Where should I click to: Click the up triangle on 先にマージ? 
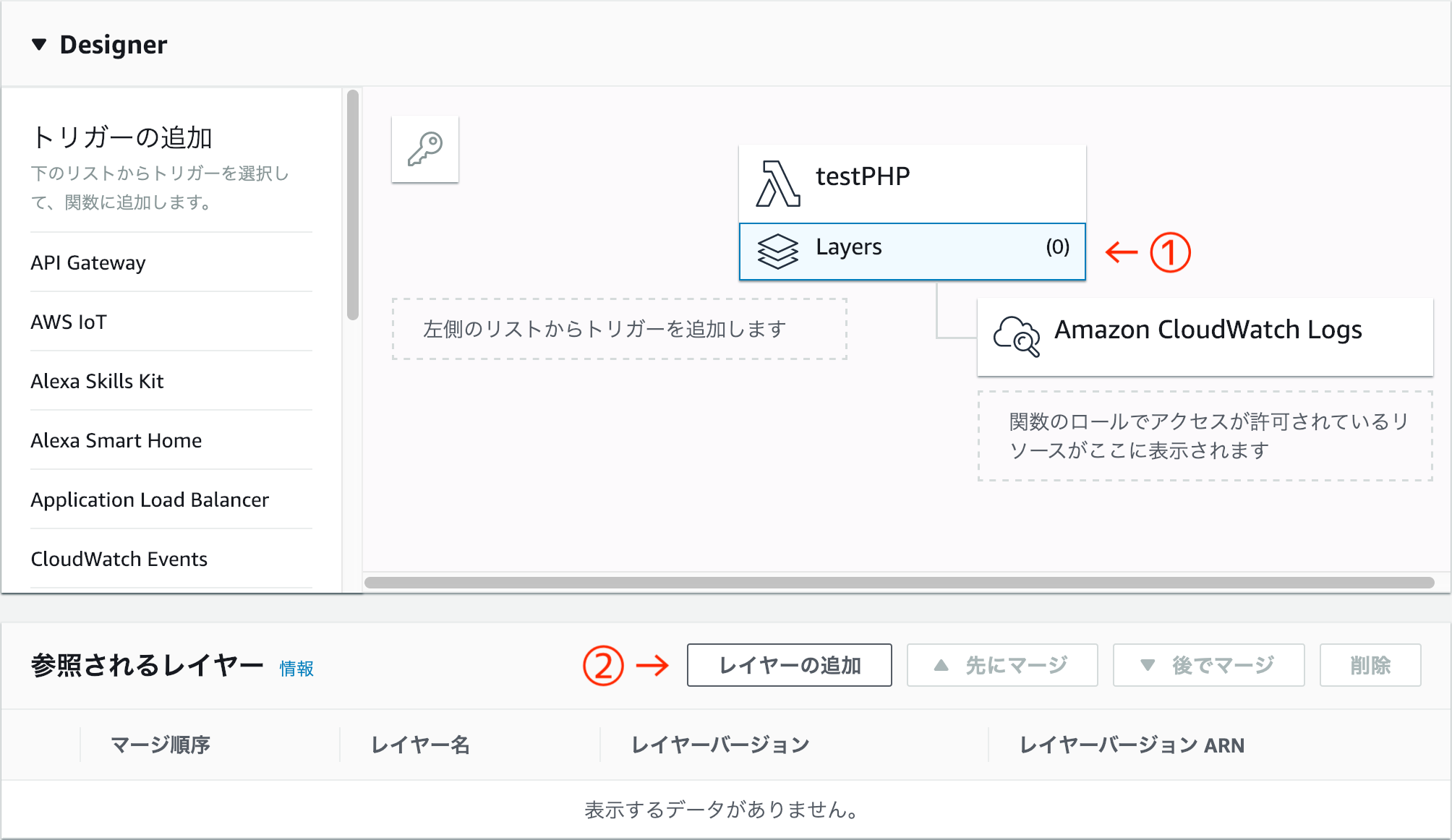tap(941, 665)
